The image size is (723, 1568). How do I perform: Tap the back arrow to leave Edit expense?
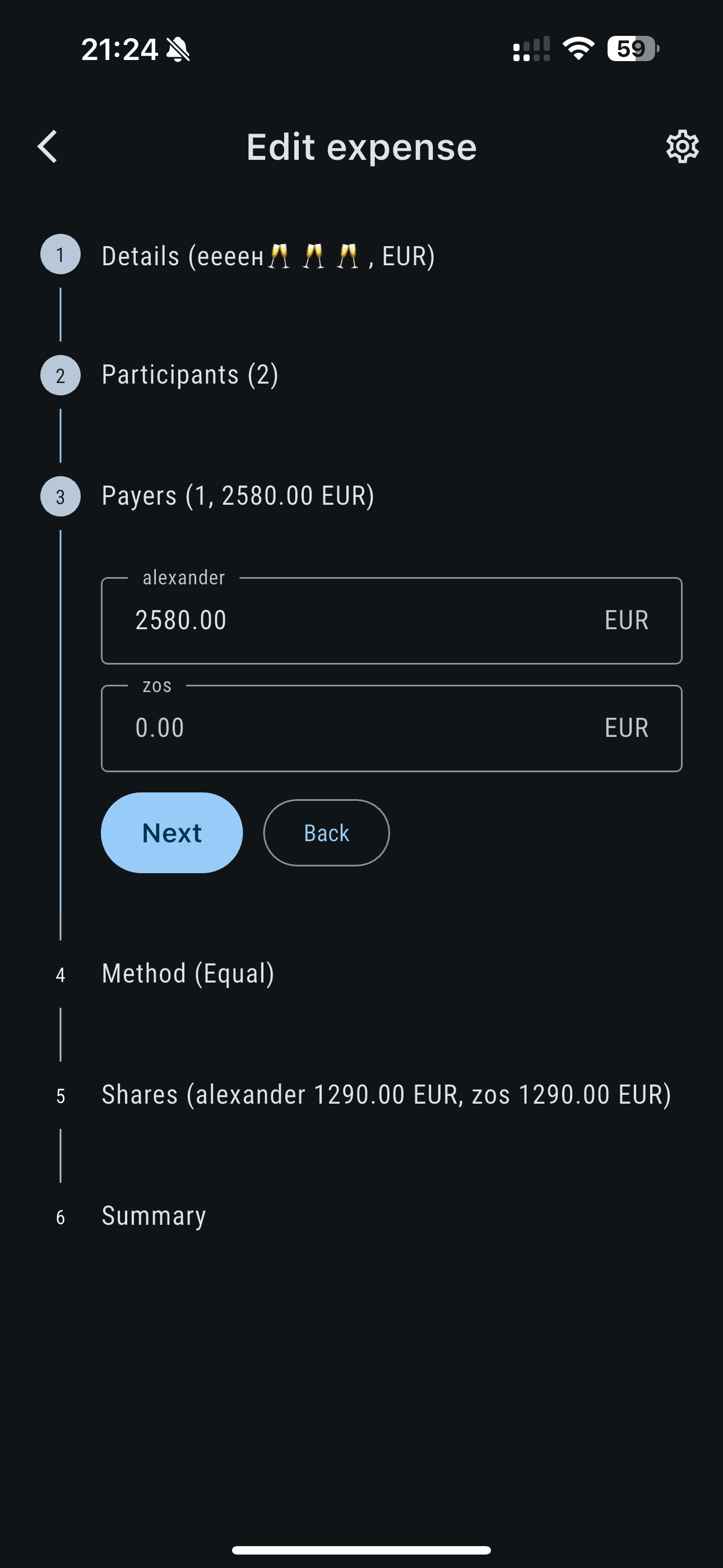point(48,147)
